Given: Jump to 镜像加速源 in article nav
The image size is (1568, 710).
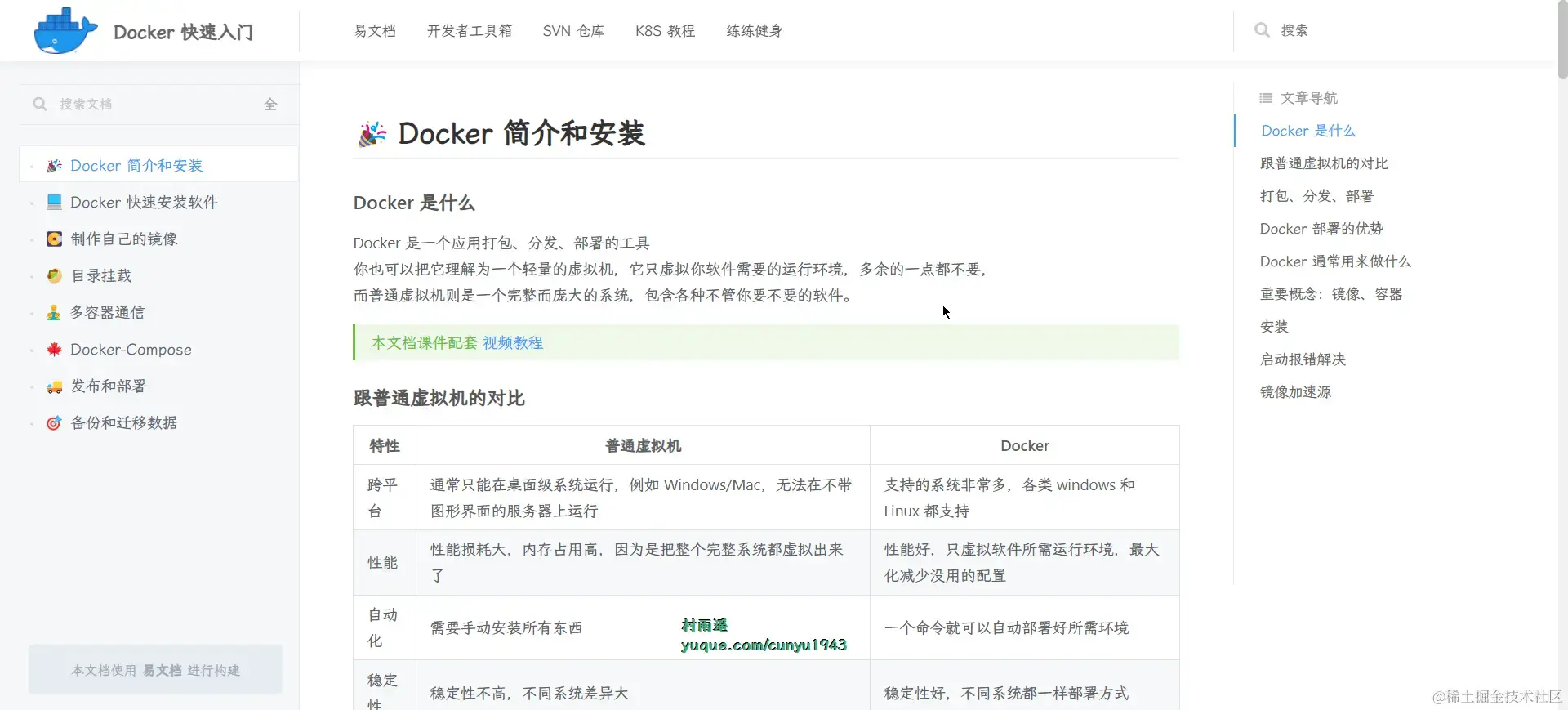Looking at the screenshot, I should tap(1295, 392).
